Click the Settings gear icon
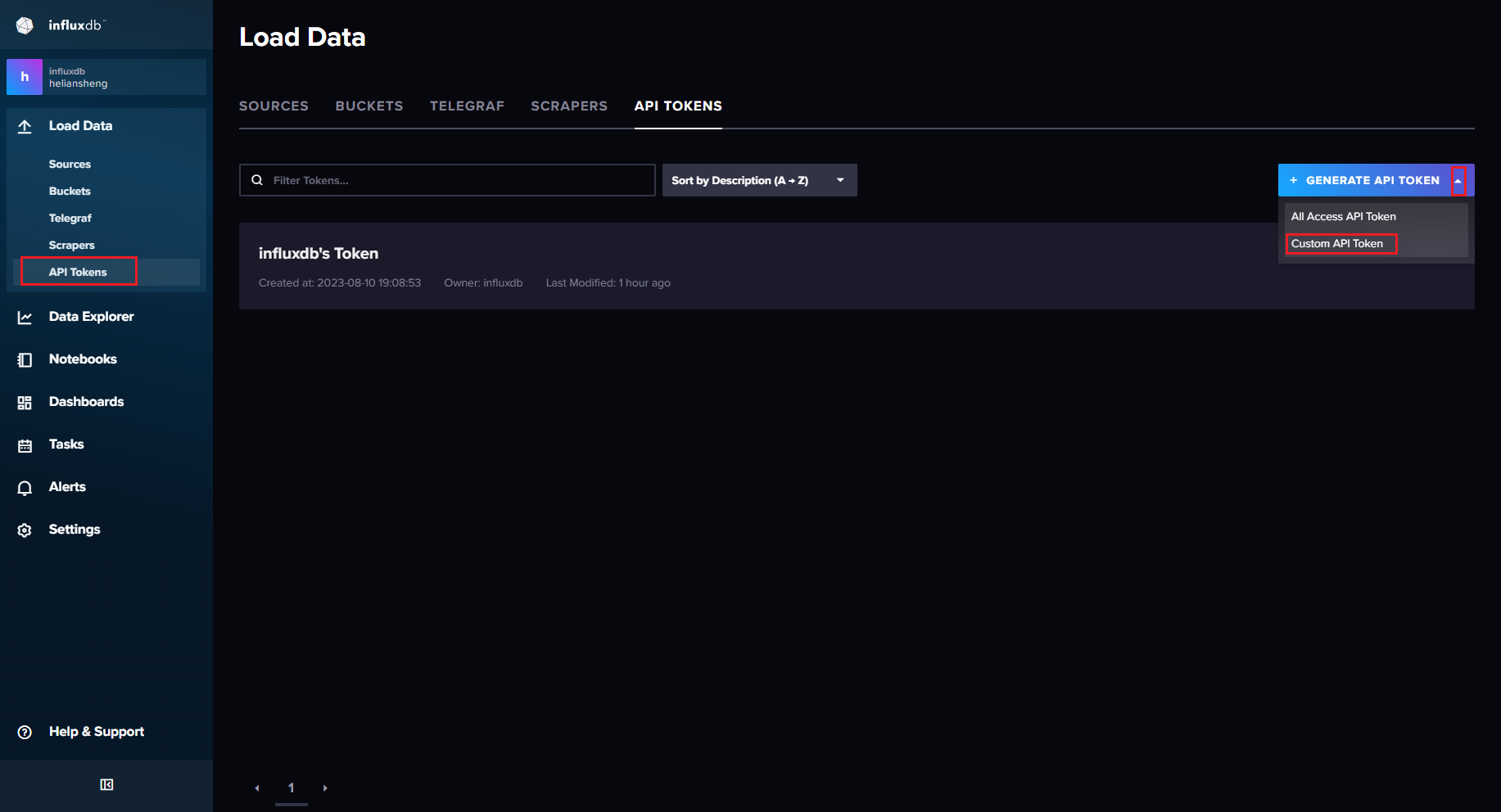Viewport: 1501px width, 812px height. pos(25,529)
